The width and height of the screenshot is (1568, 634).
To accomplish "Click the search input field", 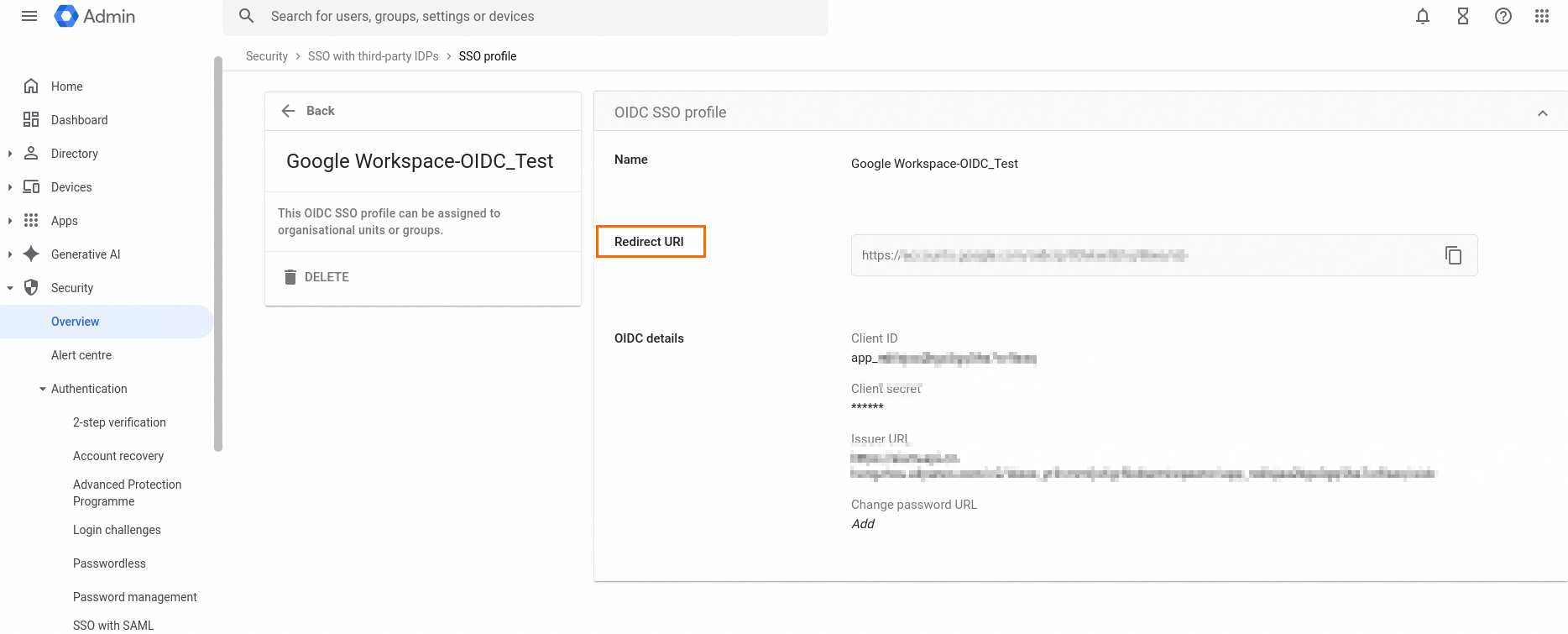I will point(525,17).
